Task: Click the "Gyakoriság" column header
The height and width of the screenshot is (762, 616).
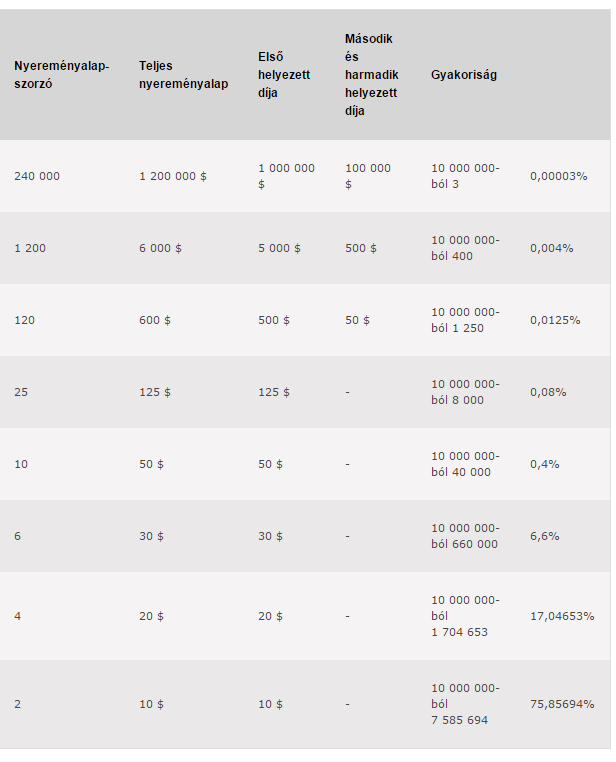Action: pyautogui.click(x=463, y=75)
